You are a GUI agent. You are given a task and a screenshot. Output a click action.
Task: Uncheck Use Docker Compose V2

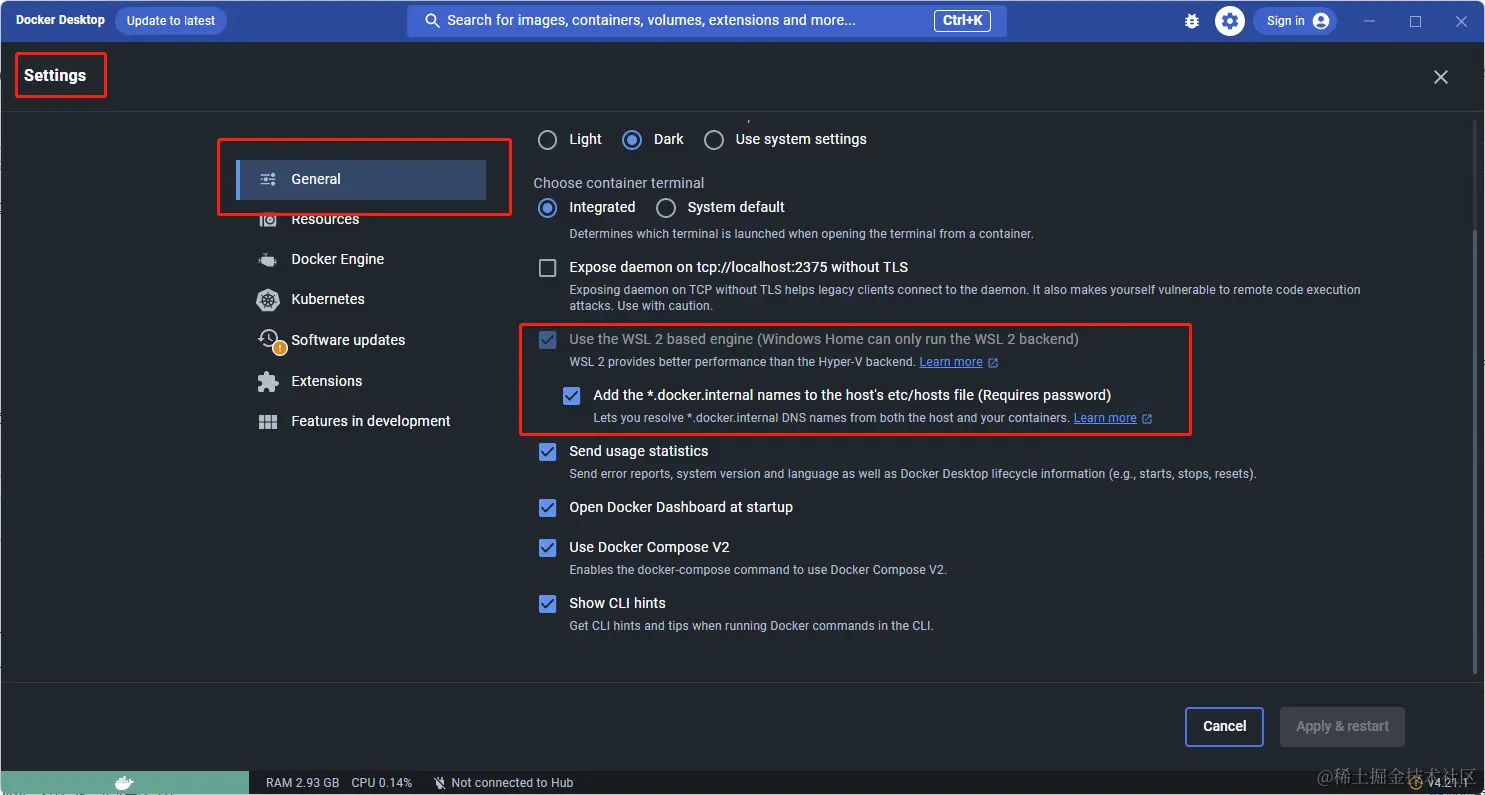point(548,548)
